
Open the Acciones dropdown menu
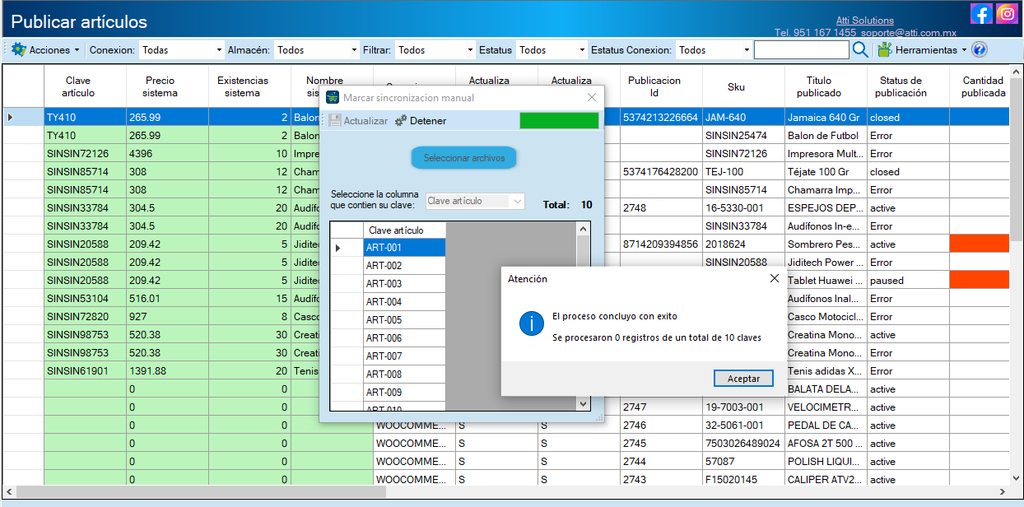tap(46, 50)
